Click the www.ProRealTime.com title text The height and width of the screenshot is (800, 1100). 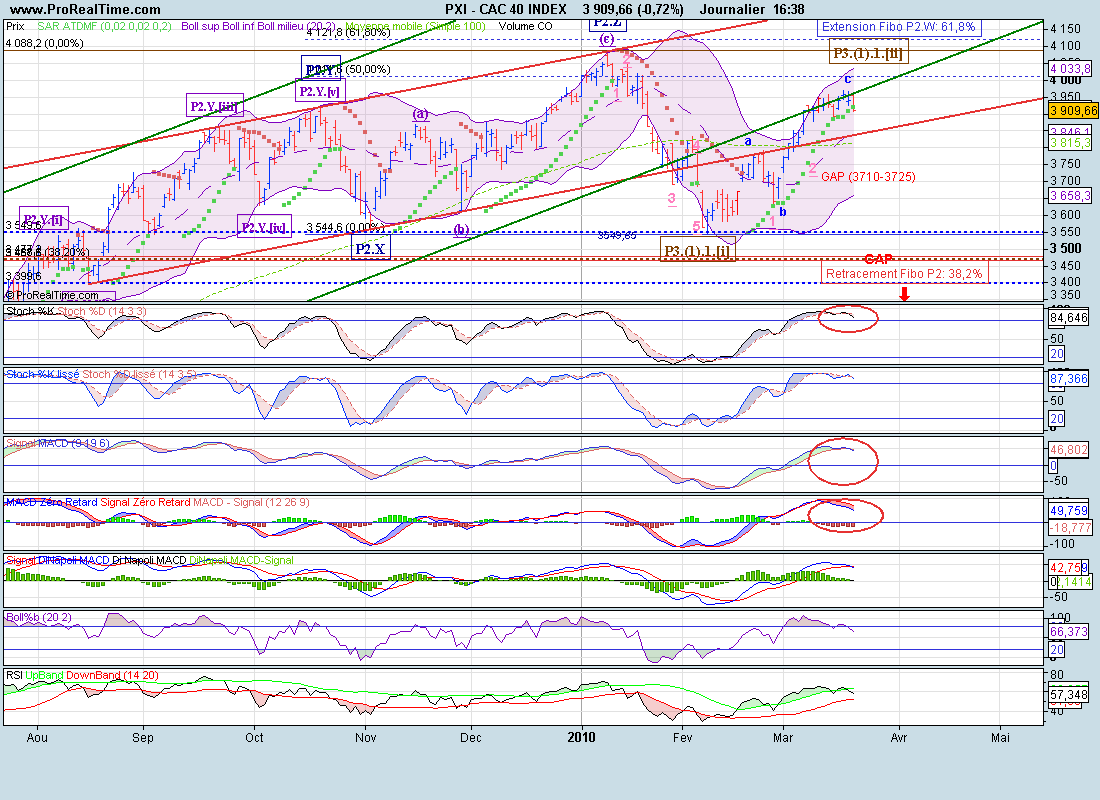86,9
